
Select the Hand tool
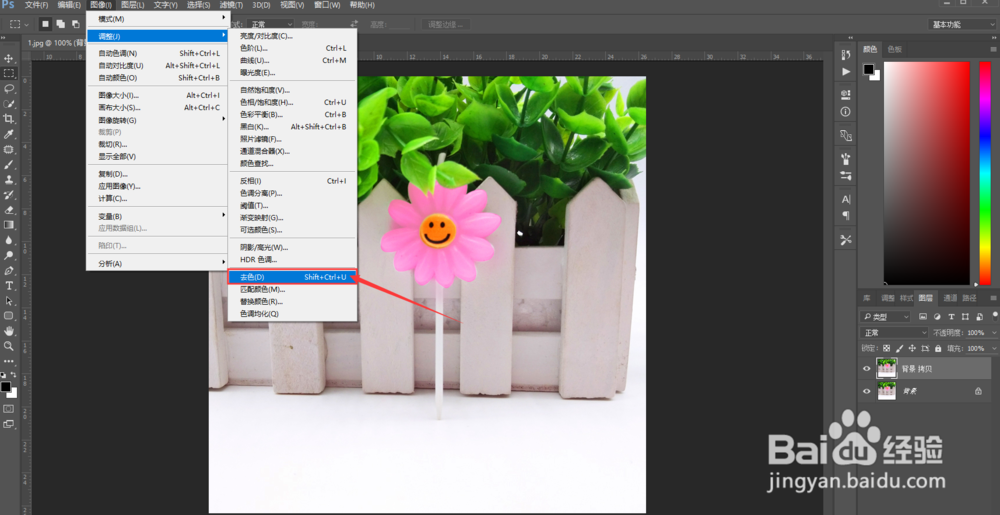[x=9, y=331]
